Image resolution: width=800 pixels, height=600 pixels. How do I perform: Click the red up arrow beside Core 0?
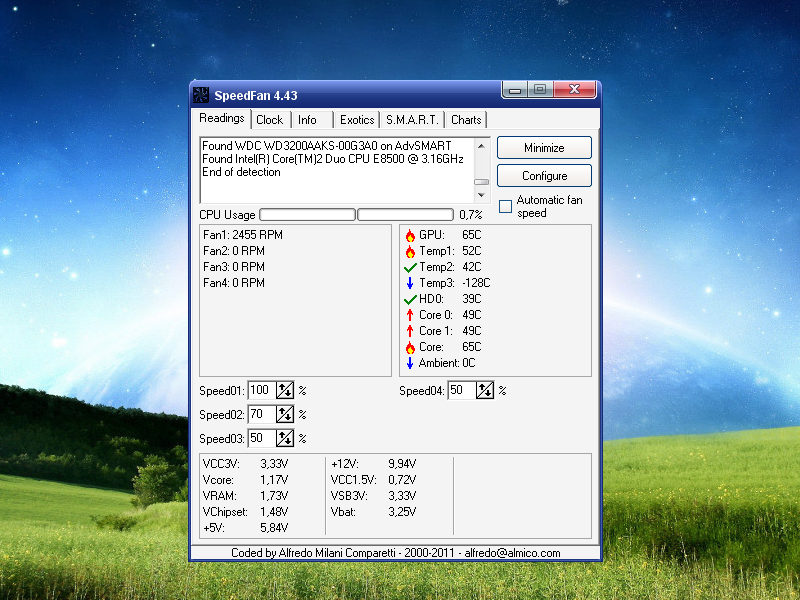coord(410,315)
